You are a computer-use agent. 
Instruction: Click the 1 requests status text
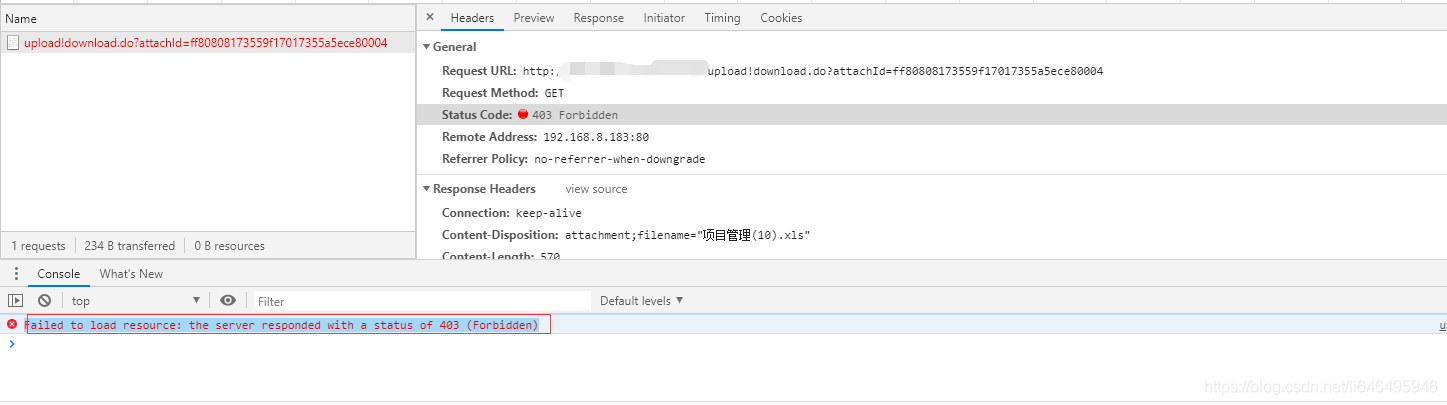click(38, 246)
